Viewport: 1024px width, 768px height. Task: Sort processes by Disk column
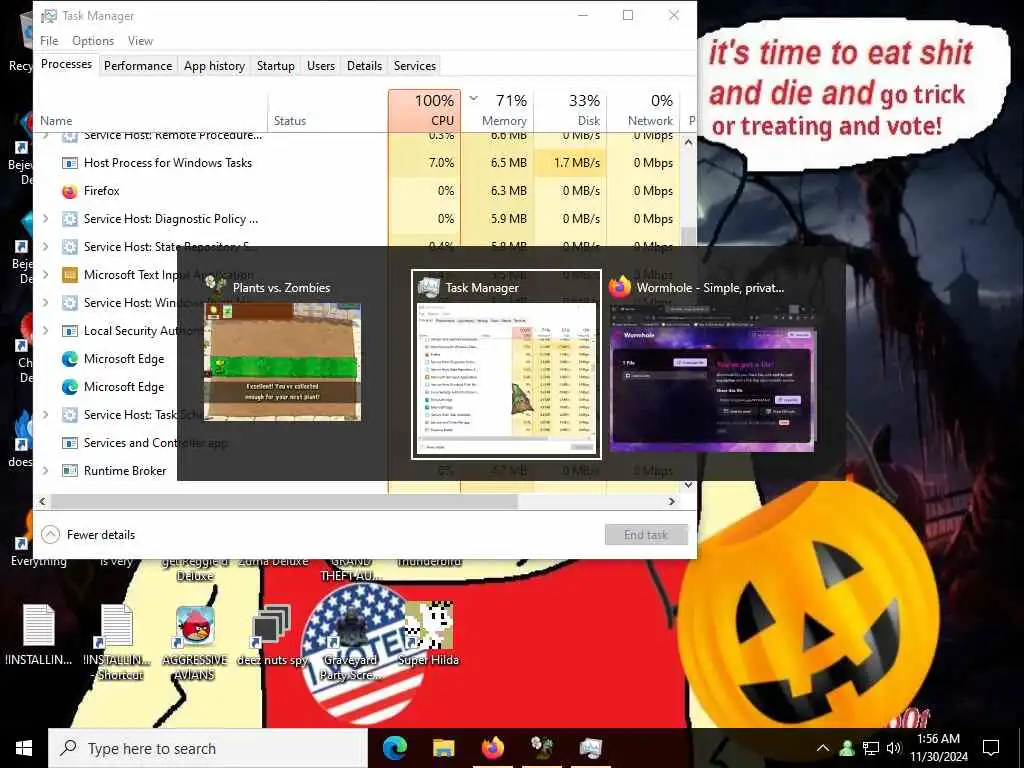[x=571, y=110]
